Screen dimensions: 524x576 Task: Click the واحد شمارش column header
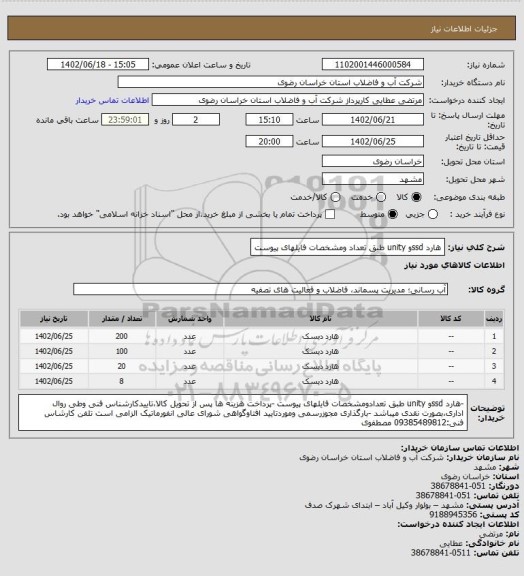pyautogui.click(x=190, y=318)
